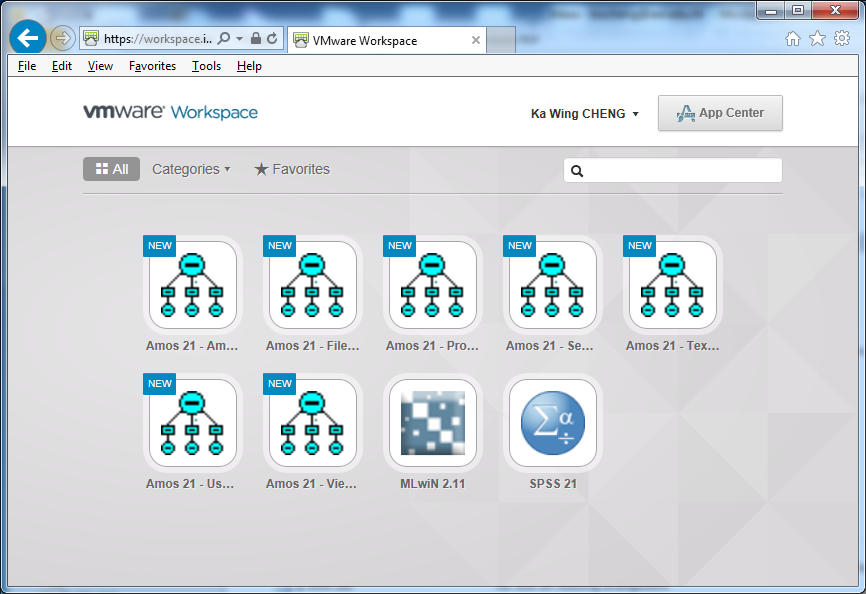Maximize the browser window
This screenshot has height=594, width=866.
tap(798, 10)
